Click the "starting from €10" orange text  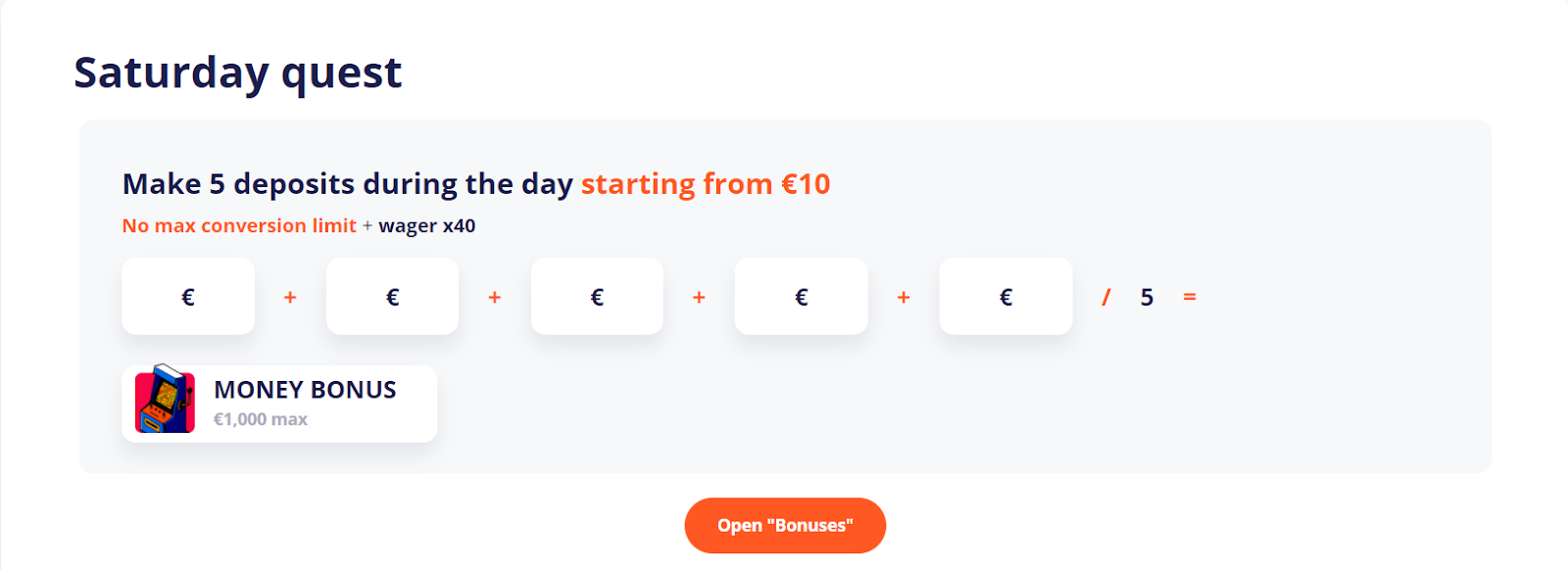pos(706,184)
